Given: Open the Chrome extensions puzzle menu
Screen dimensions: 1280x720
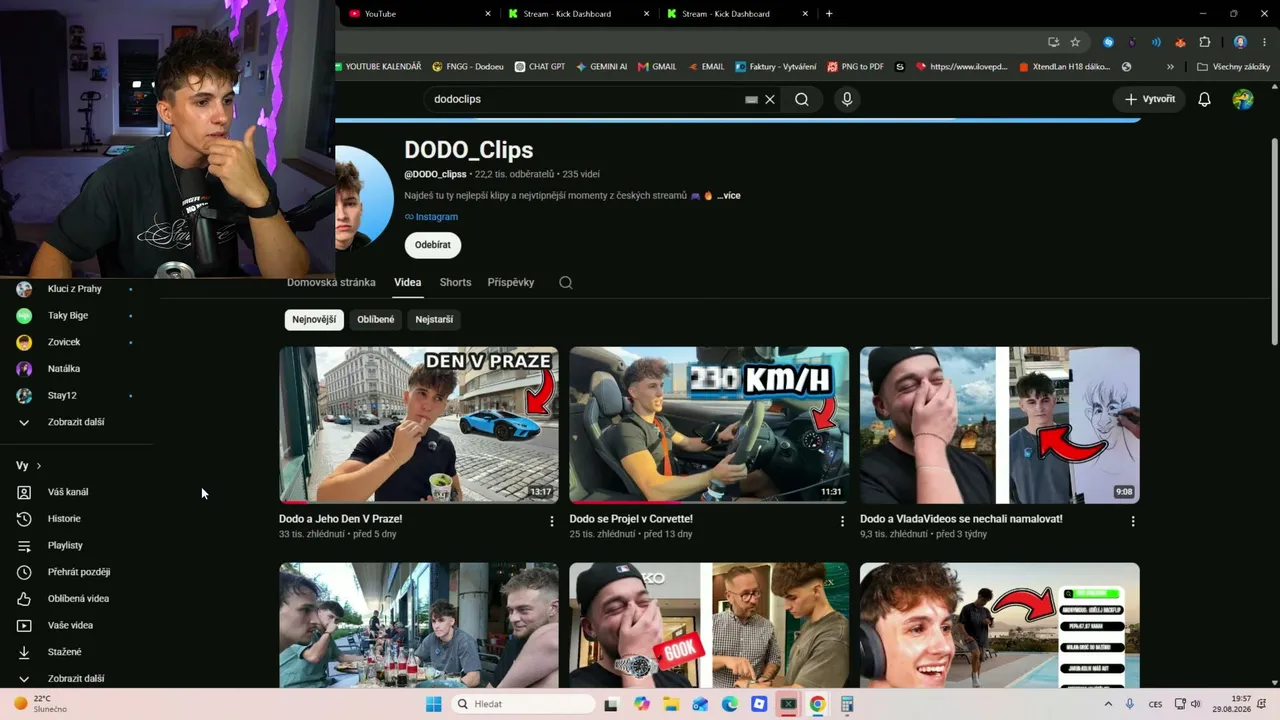Looking at the screenshot, I should pos(1204,42).
